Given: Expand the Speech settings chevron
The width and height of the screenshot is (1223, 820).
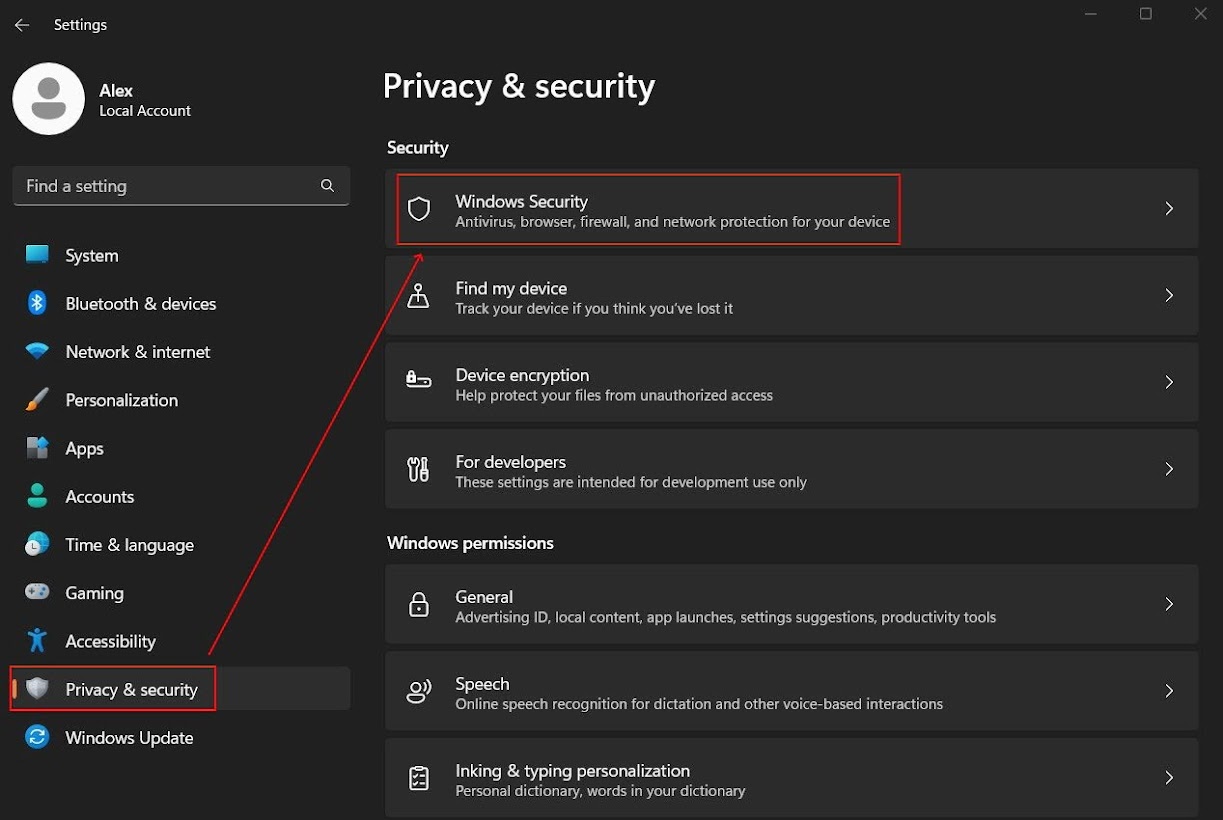Looking at the screenshot, I should click(x=1169, y=691).
